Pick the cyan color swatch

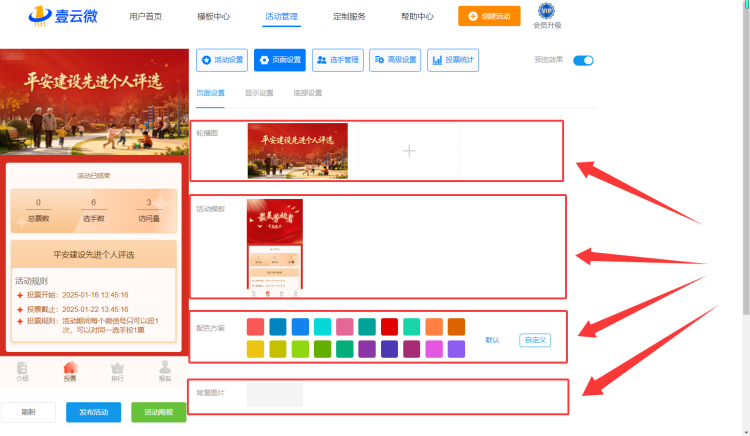pyautogui.click(x=322, y=327)
